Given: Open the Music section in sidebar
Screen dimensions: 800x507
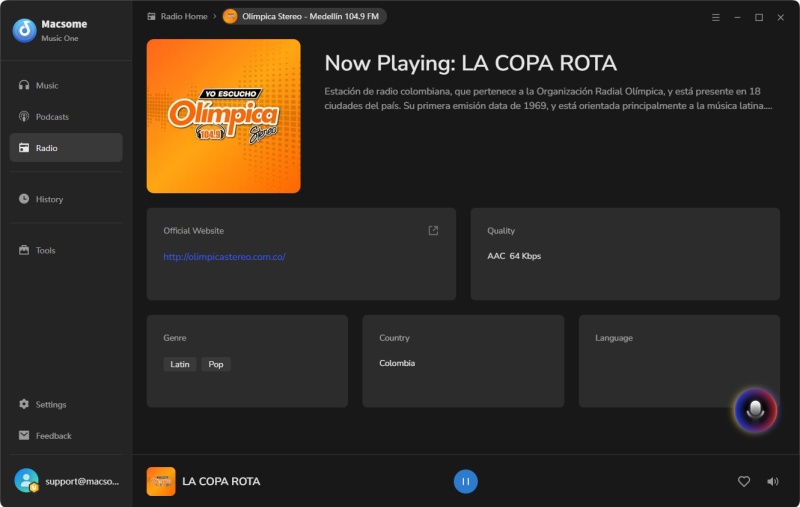Looking at the screenshot, I should [66, 85].
